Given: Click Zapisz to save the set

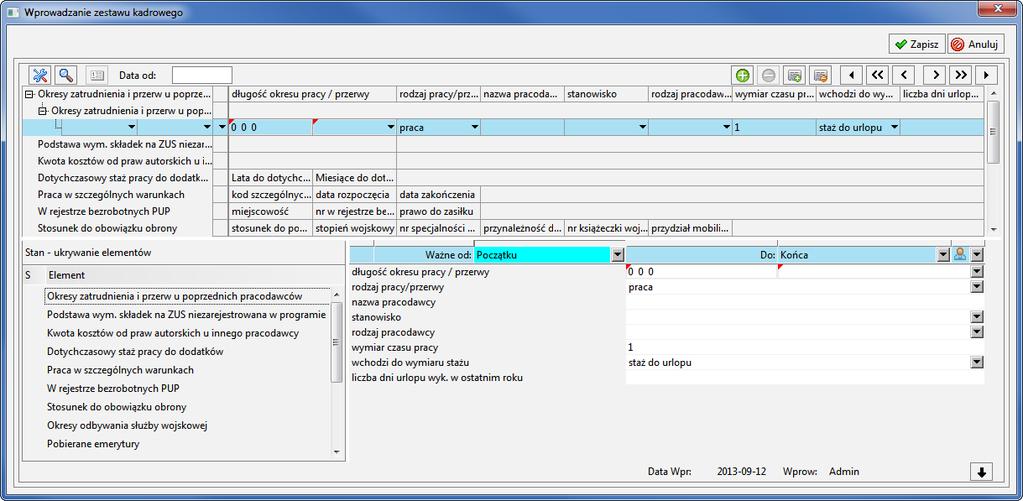Looking at the screenshot, I should point(917,44).
